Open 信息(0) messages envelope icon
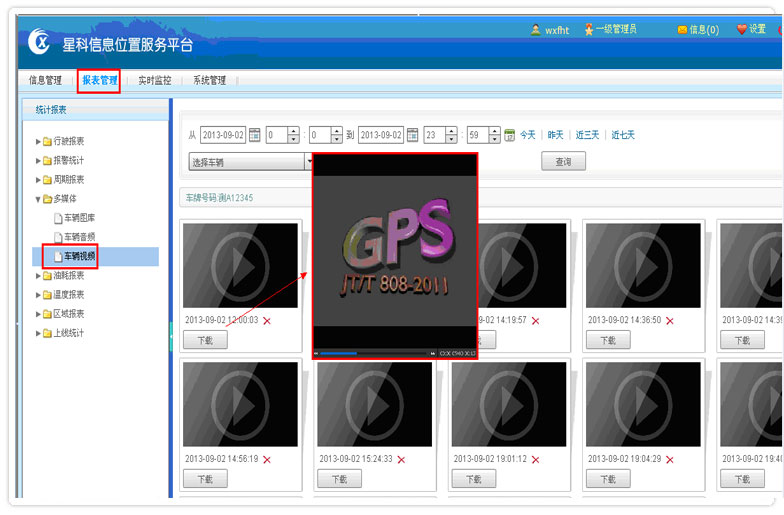The height and width of the screenshot is (515, 784). pos(682,30)
